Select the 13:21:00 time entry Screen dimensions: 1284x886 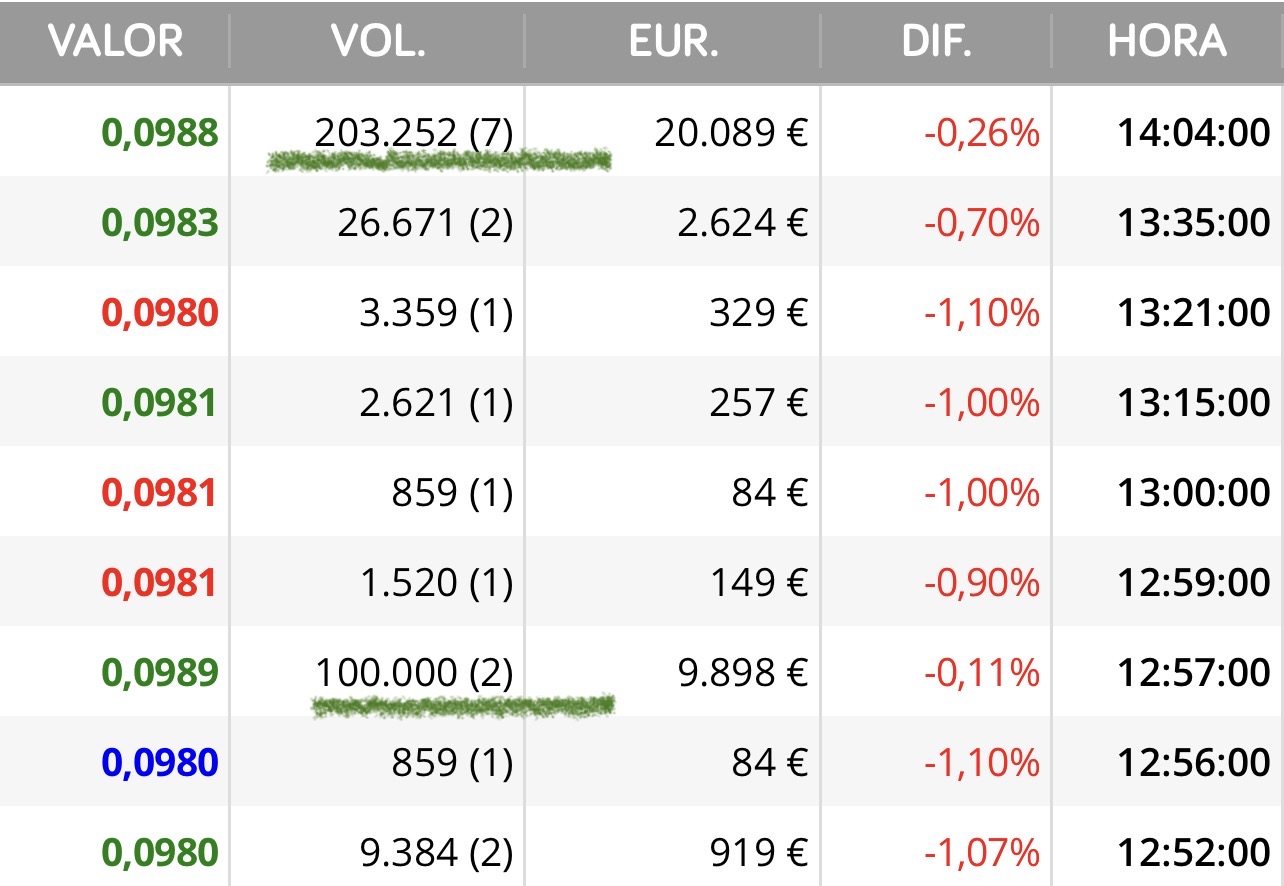click(x=1193, y=313)
